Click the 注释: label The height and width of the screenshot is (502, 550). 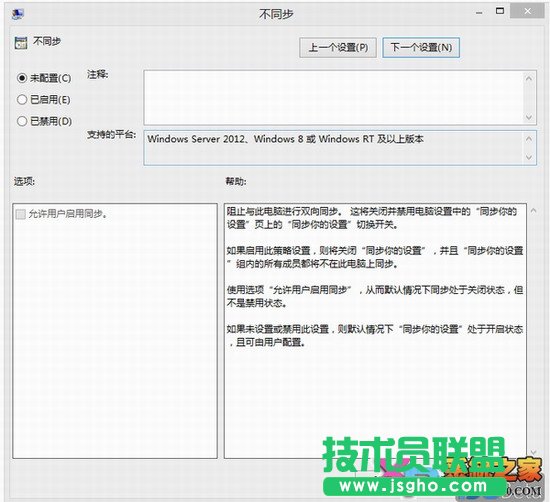pyautogui.click(x=98, y=74)
